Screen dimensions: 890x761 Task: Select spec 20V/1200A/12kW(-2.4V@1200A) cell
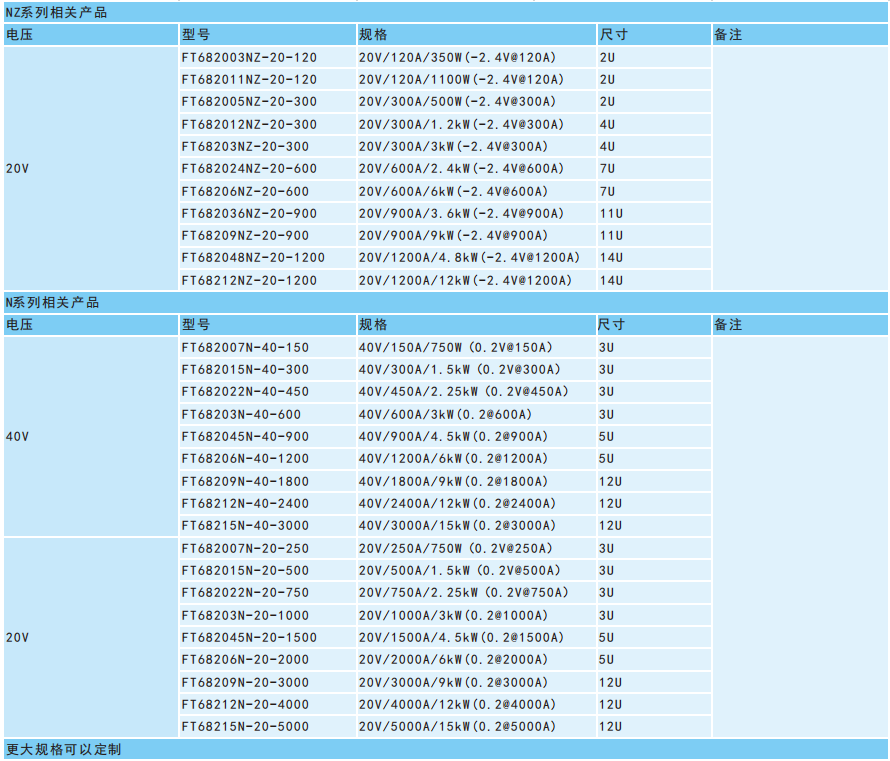pos(465,281)
